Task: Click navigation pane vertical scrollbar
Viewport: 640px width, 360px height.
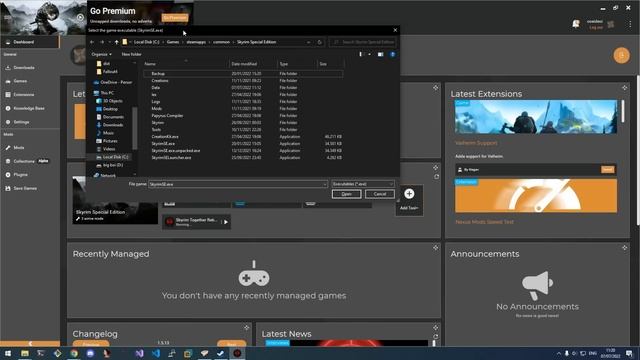Action: [x=135, y=128]
